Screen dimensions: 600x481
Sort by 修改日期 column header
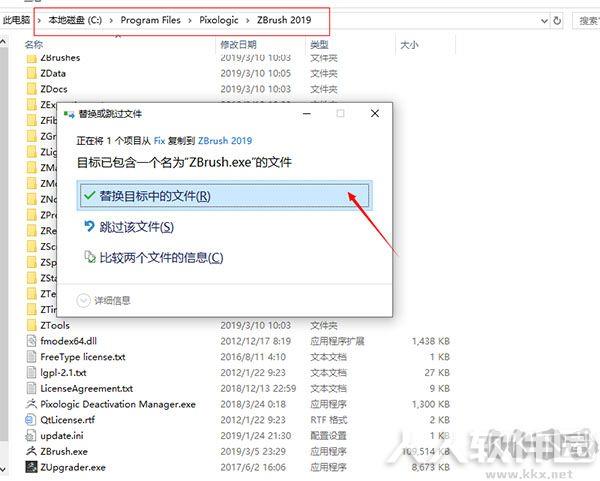[x=238, y=45]
